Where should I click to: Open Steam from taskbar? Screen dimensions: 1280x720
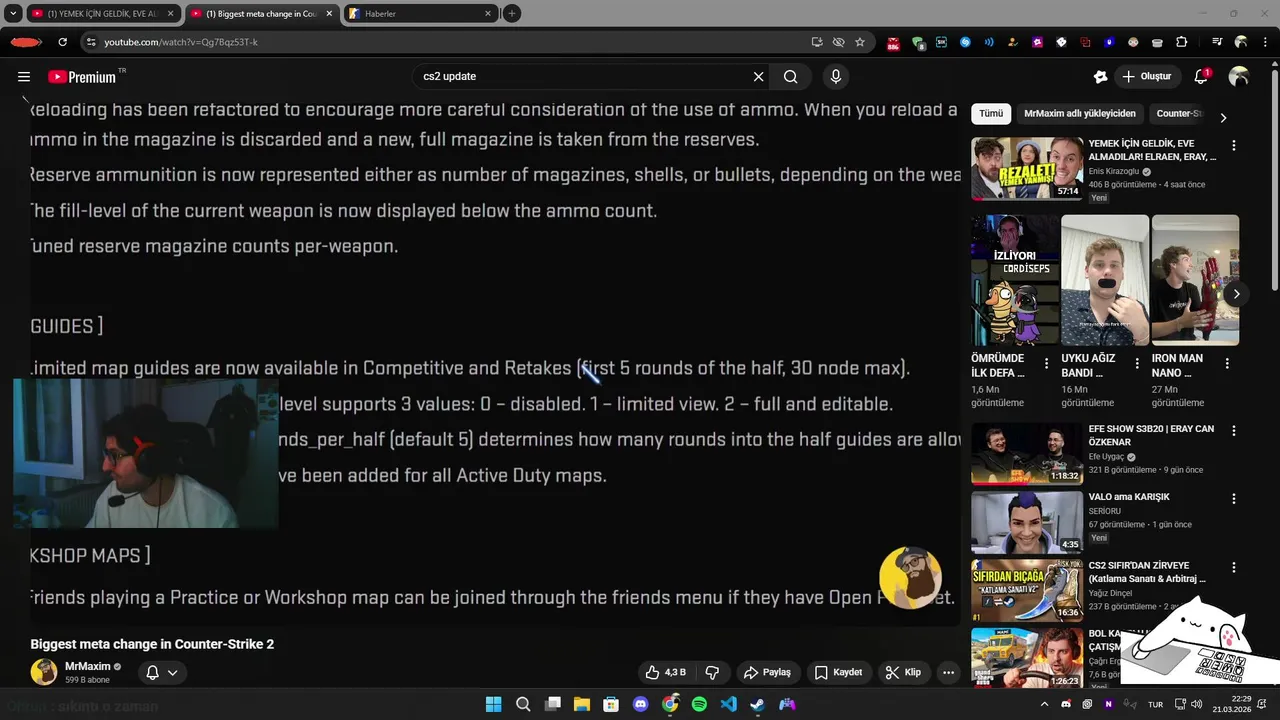click(758, 704)
